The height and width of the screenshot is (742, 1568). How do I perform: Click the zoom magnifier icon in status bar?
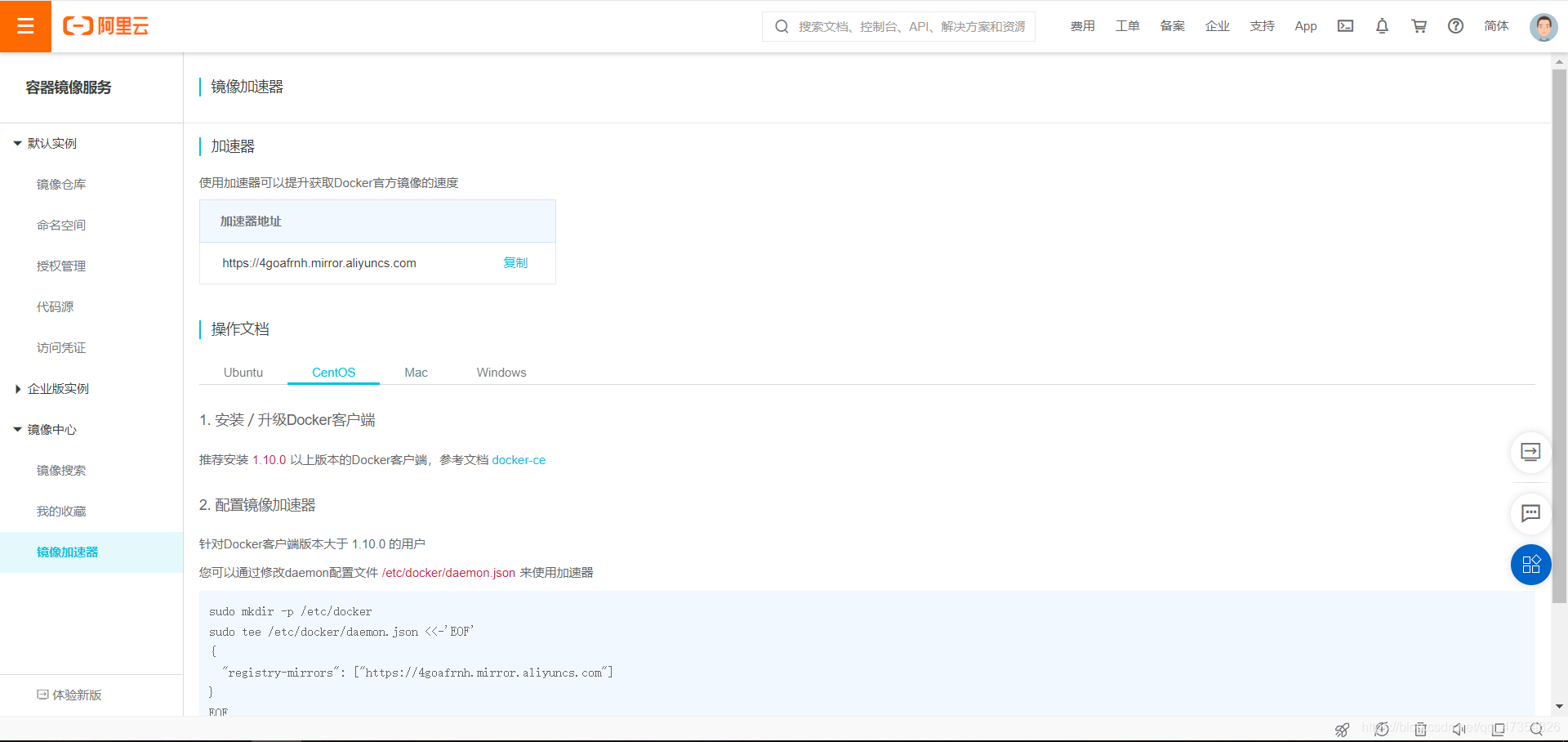[x=1537, y=729]
